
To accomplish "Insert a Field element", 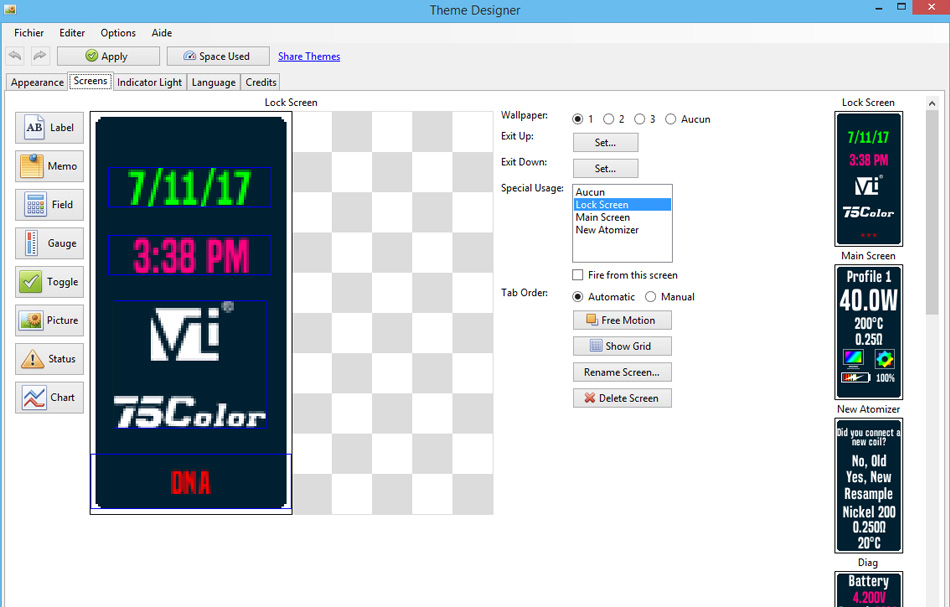I will tap(50, 205).
